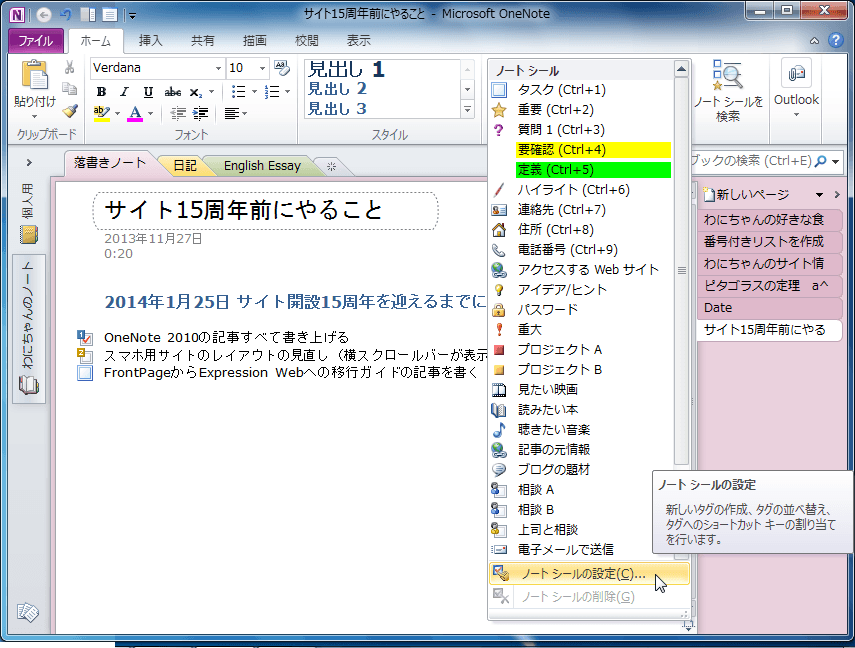Open Find Tags (ノート シールを検索)
The width and height of the screenshot is (855, 648).
click(728, 91)
